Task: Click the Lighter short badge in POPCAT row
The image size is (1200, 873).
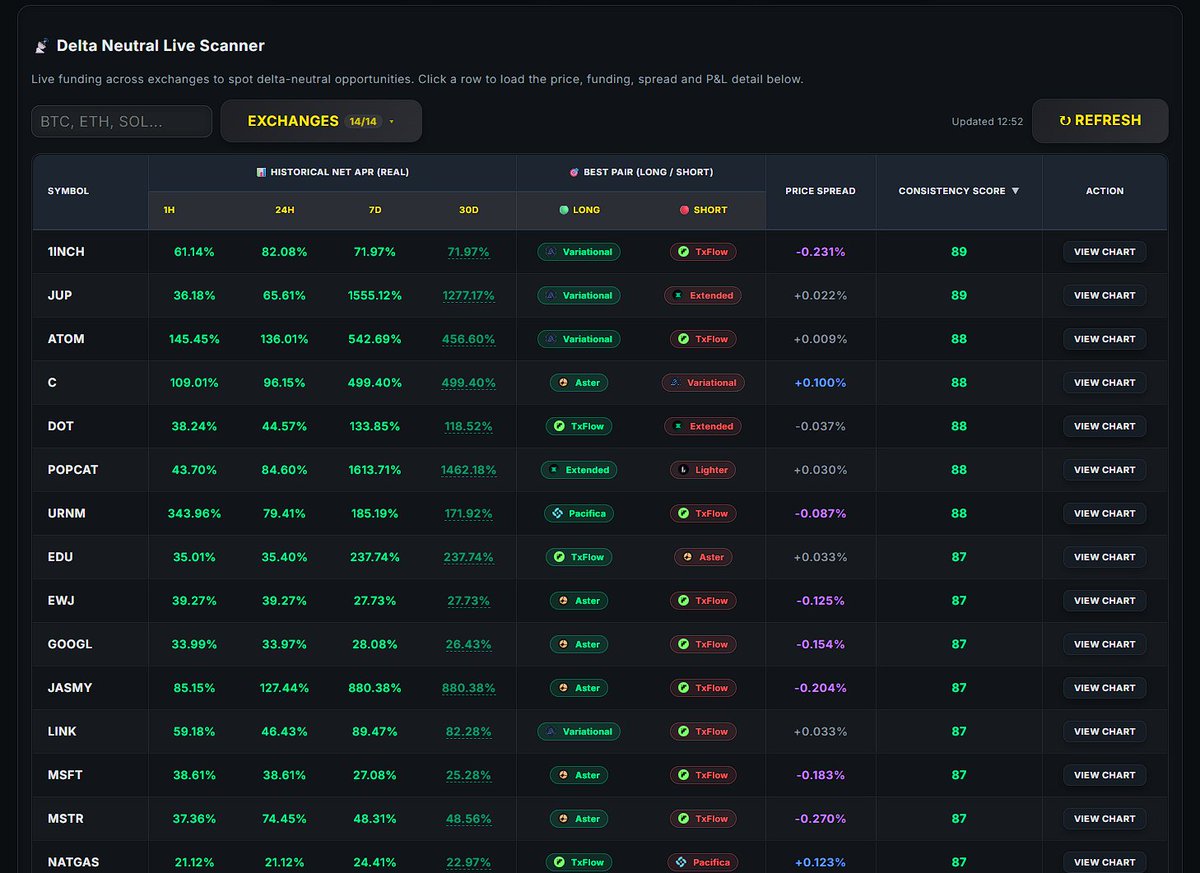Action: pyautogui.click(x=703, y=470)
